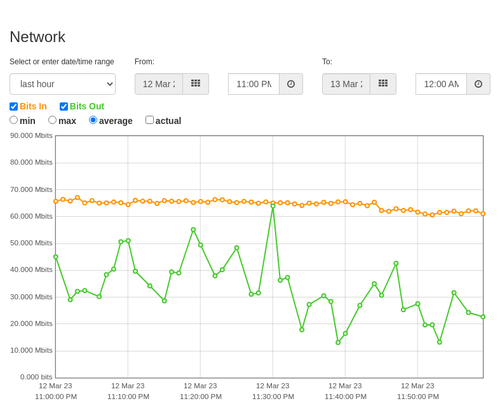Viewport: 500px width, 403px height.
Task: Click the 'Select or enter date/time range' label
Action: click(62, 62)
